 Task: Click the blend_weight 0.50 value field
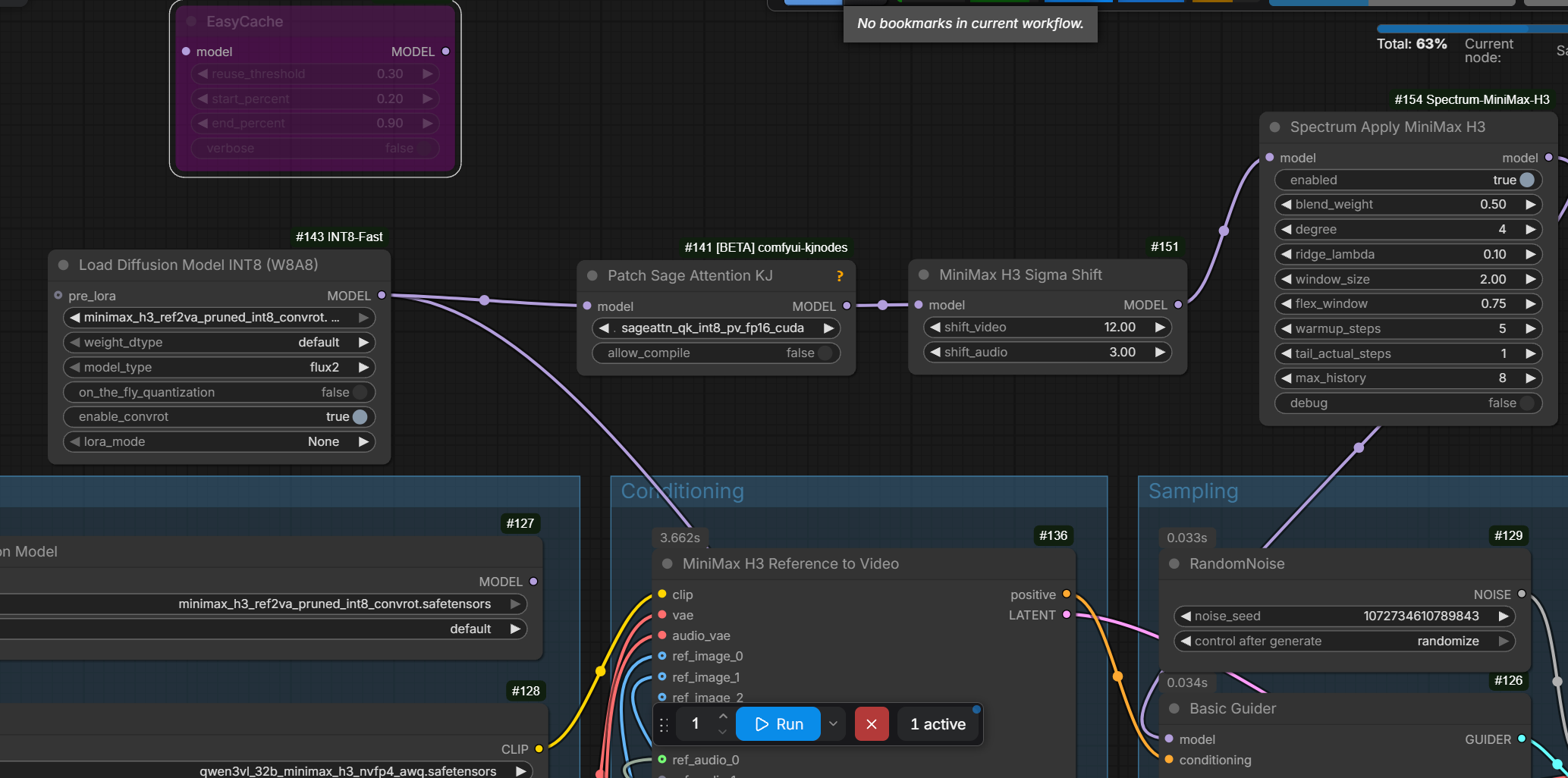point(1408,204)
